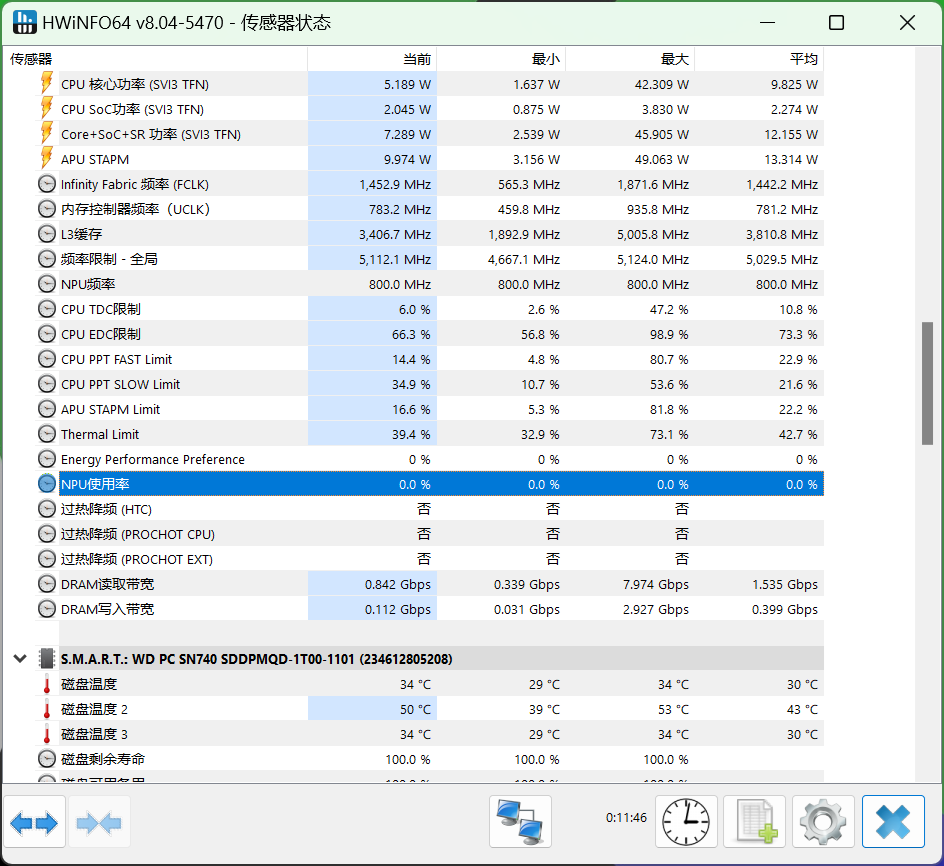Click the 5,005.8 MHz maximum value
This screenshot has height=866, width=944.
[x=653, y=234]
